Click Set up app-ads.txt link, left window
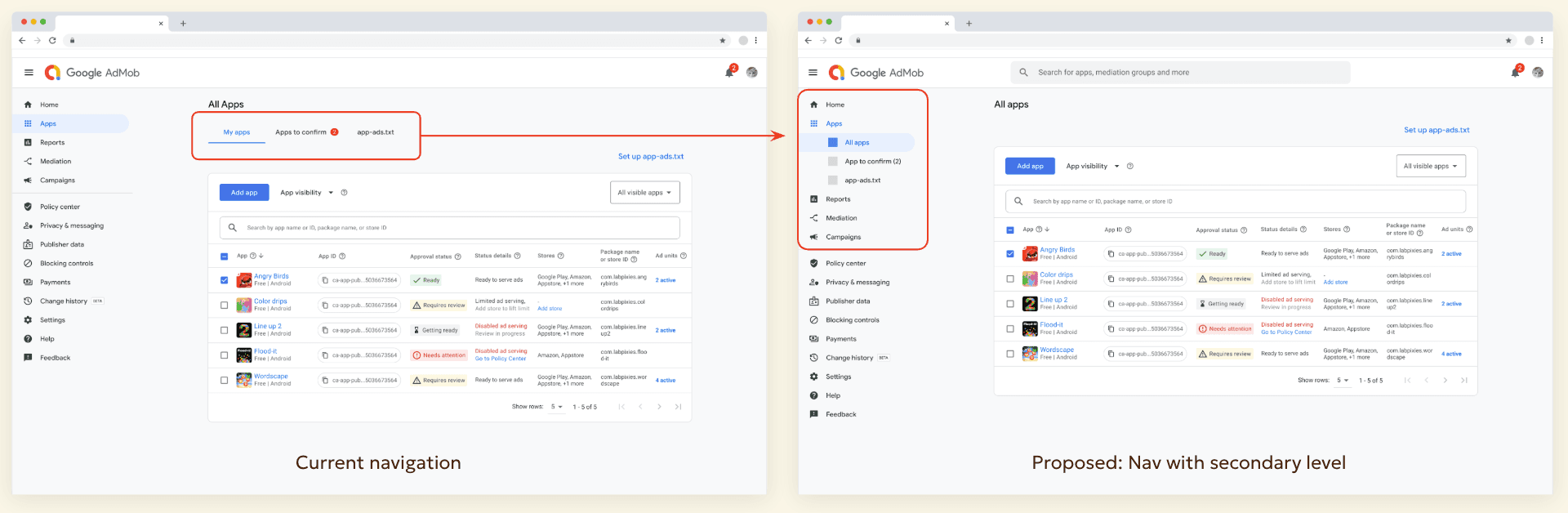 point(651,156)
